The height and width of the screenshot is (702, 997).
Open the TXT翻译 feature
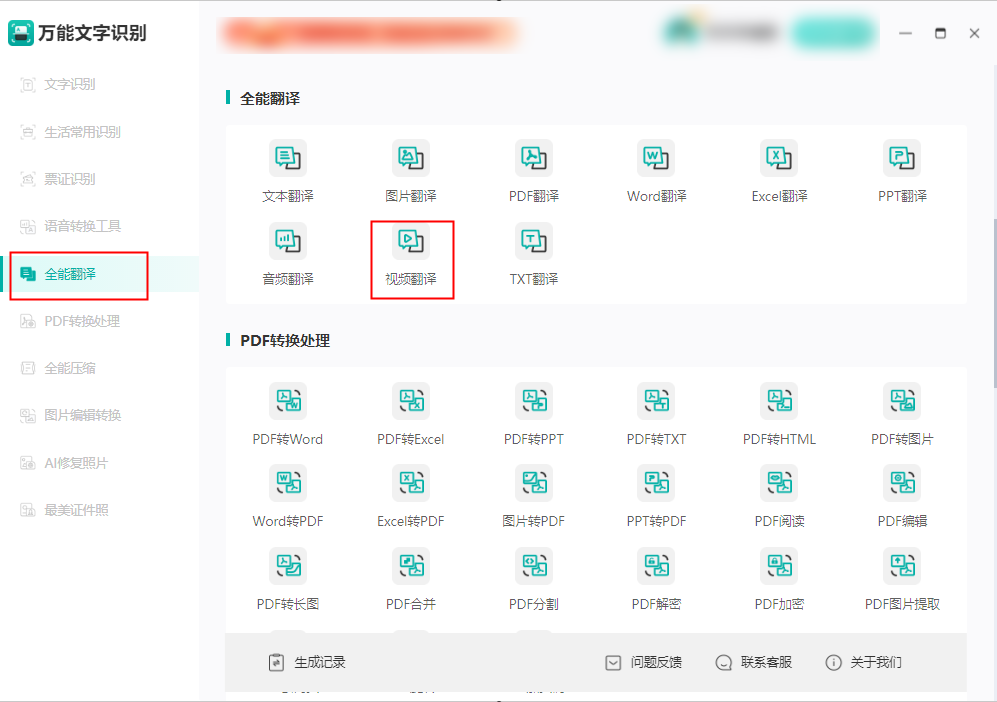[534, 259]
